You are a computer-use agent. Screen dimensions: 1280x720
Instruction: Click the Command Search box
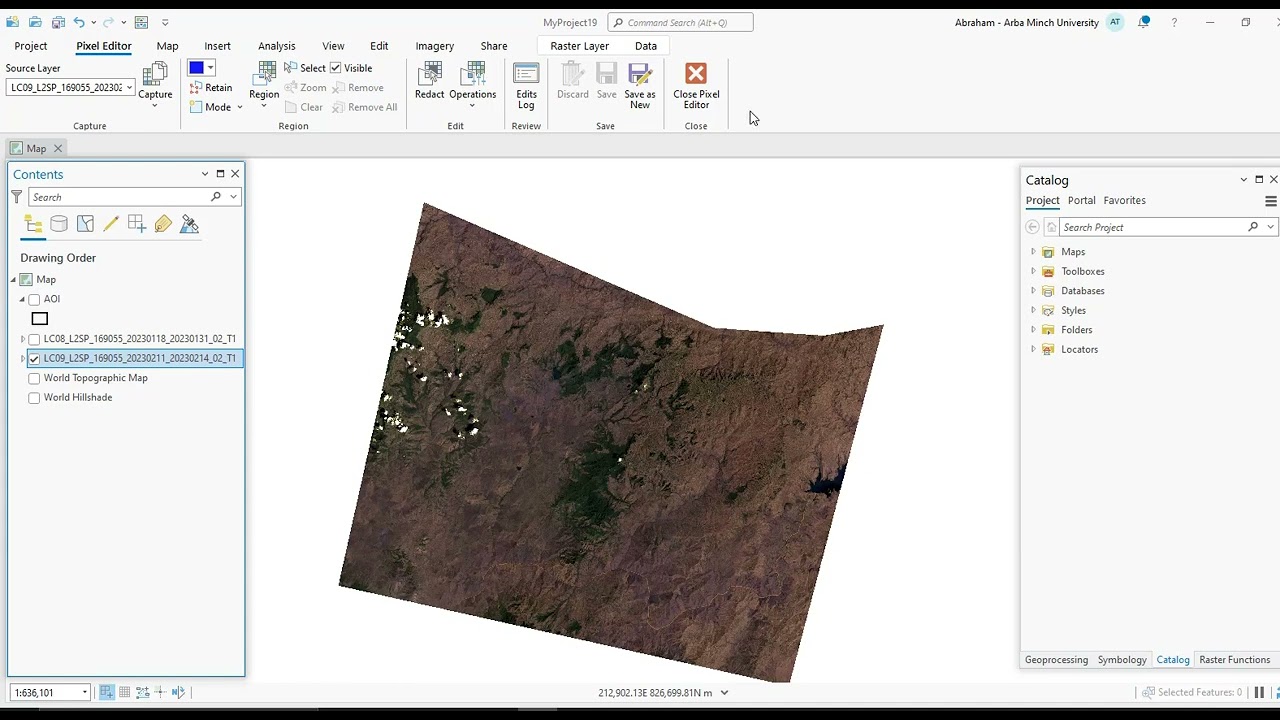(680, 22)
